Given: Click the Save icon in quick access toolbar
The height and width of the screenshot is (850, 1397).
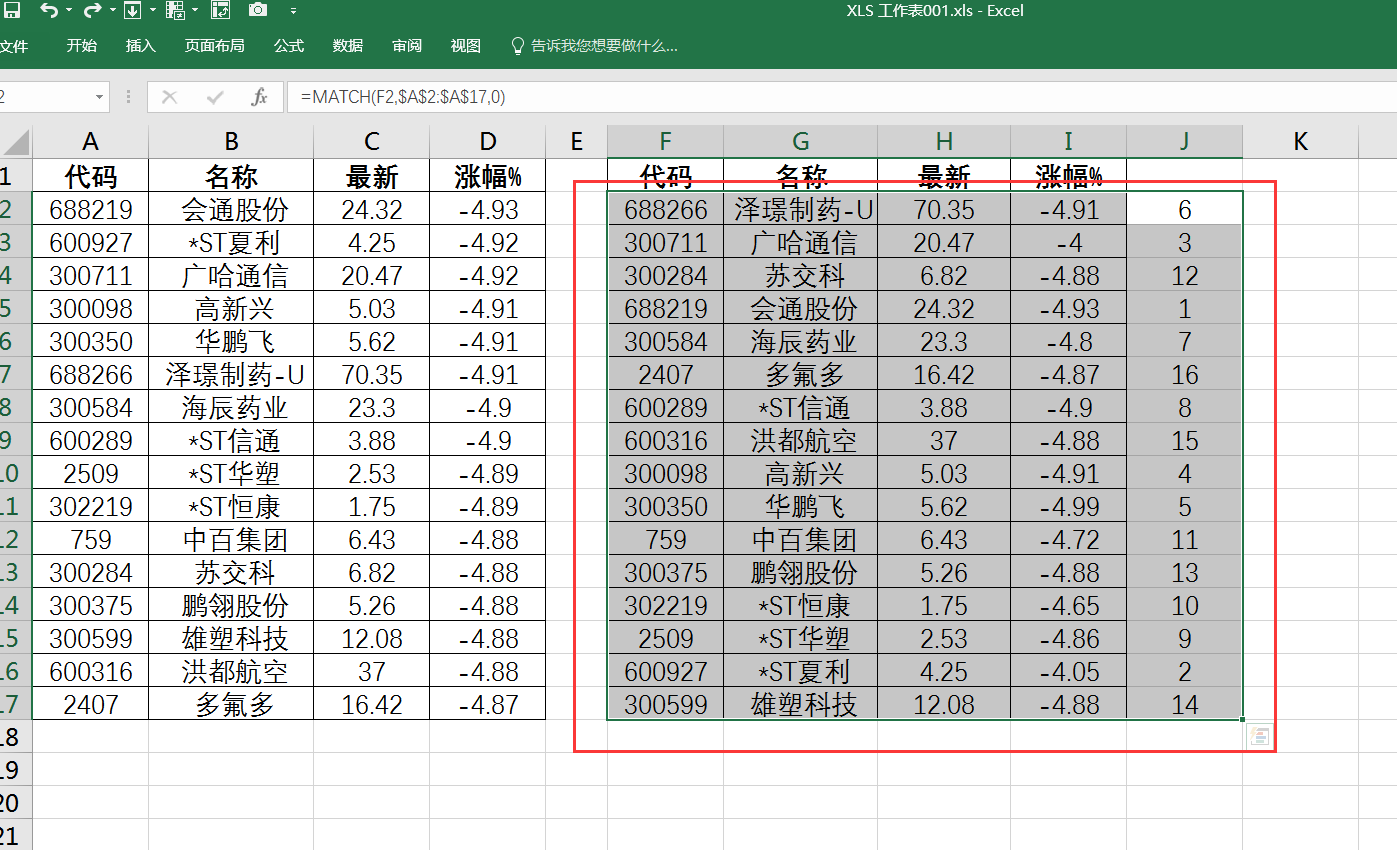Looking at the screenshot, I should tap(11, 11).
